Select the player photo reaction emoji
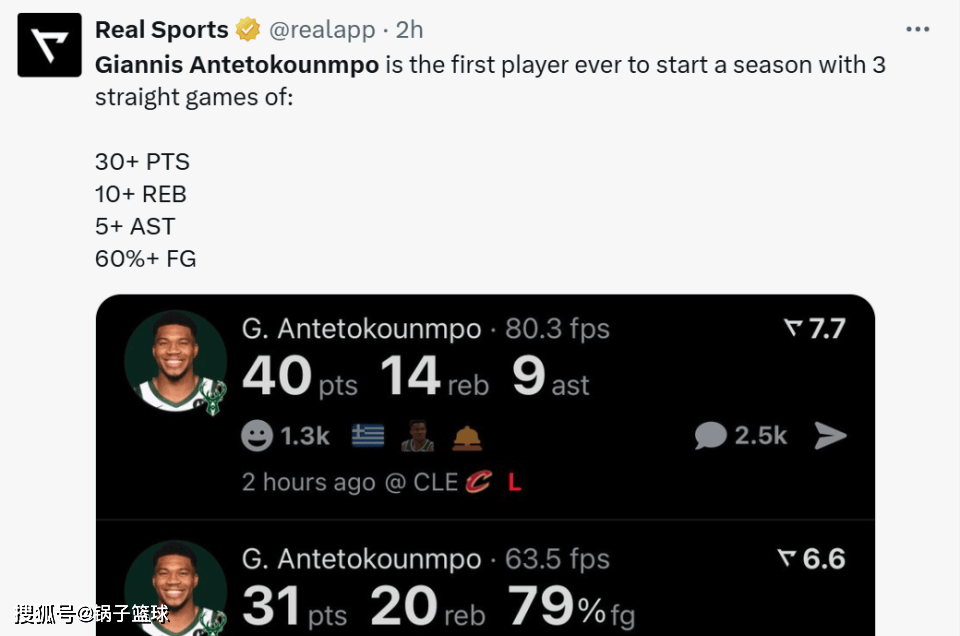This screenshot has height=636, width=960. (417, 435)
